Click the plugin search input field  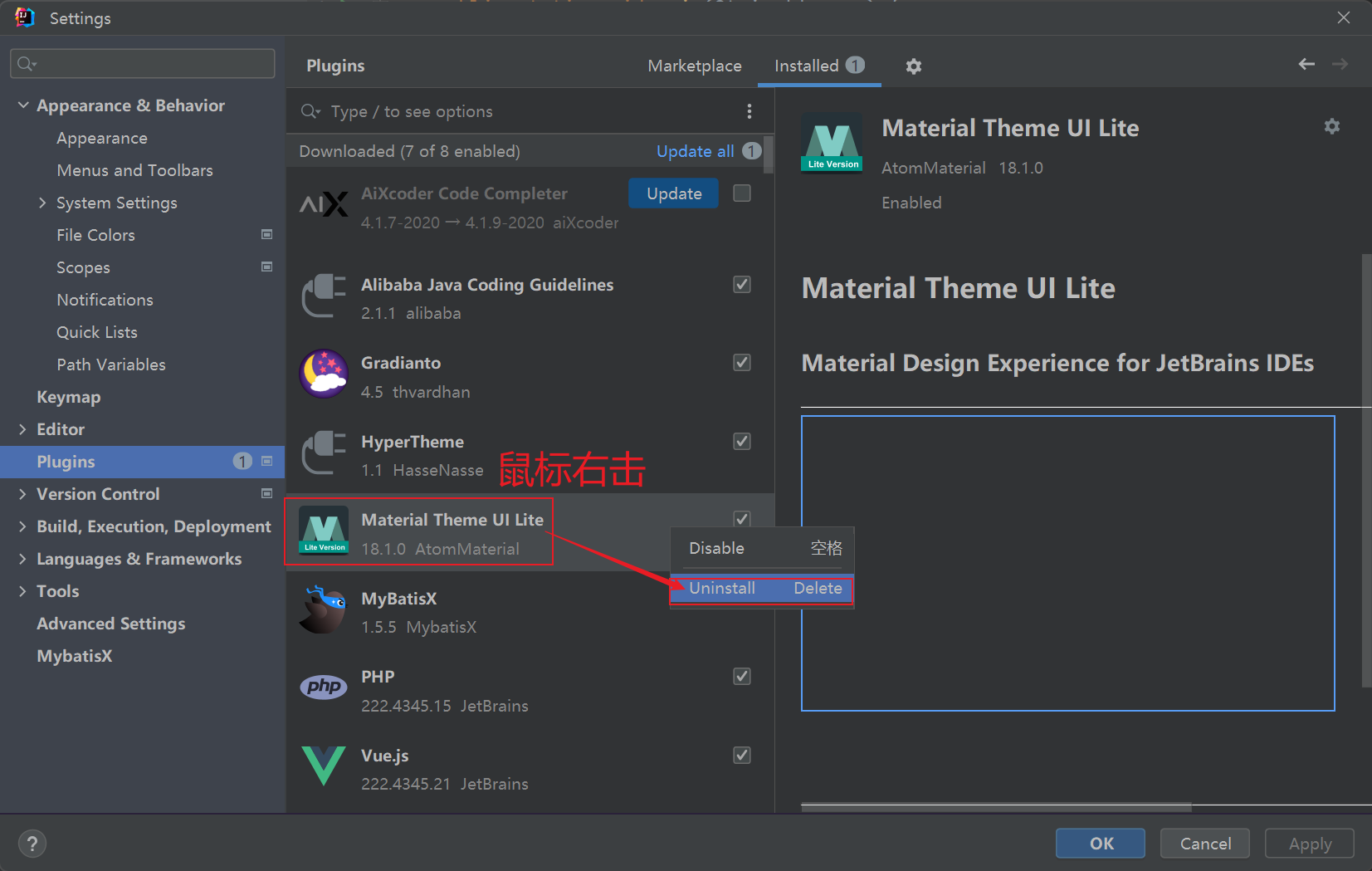point(531,111)
